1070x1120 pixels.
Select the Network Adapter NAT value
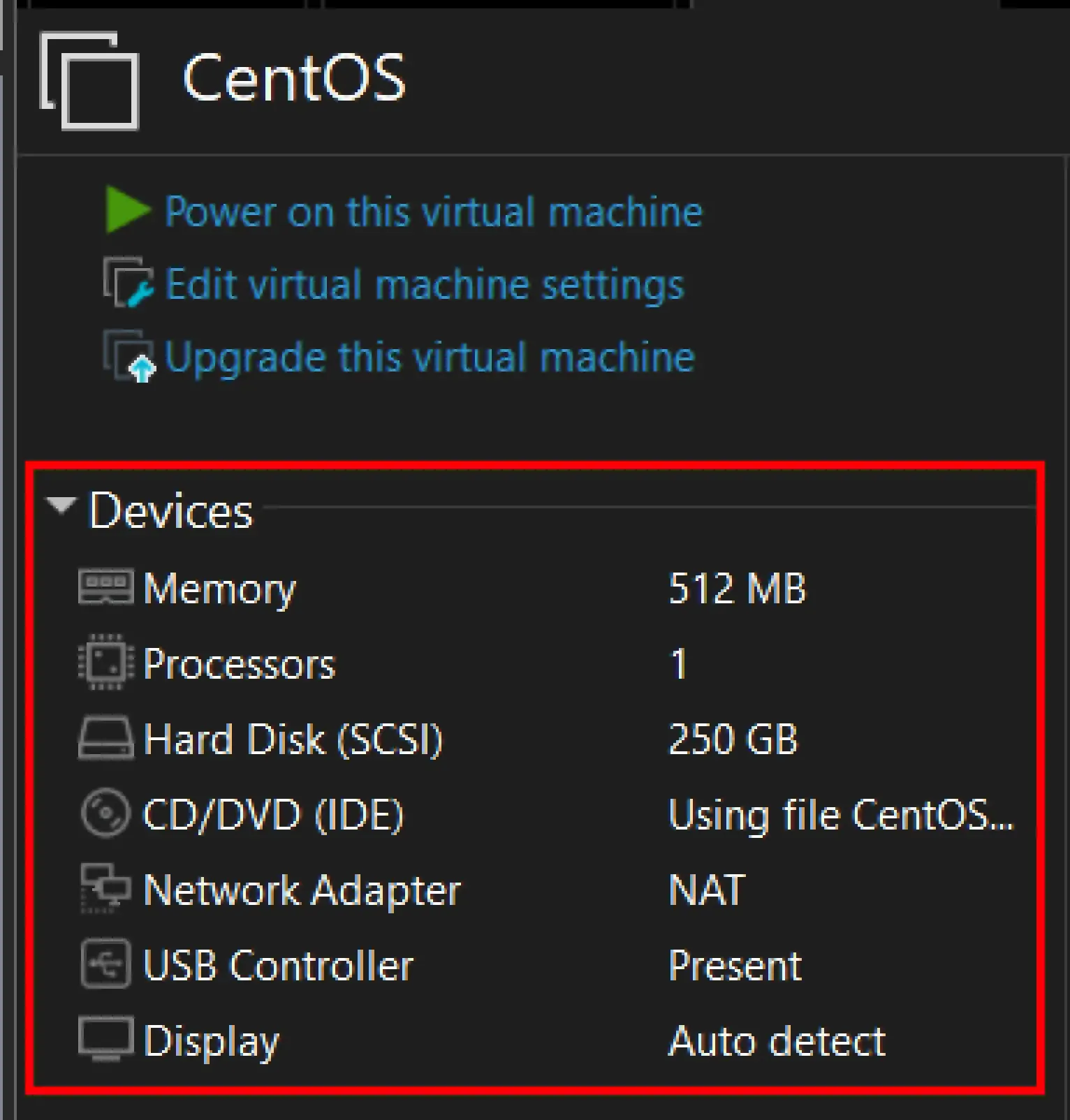[707, 890]
